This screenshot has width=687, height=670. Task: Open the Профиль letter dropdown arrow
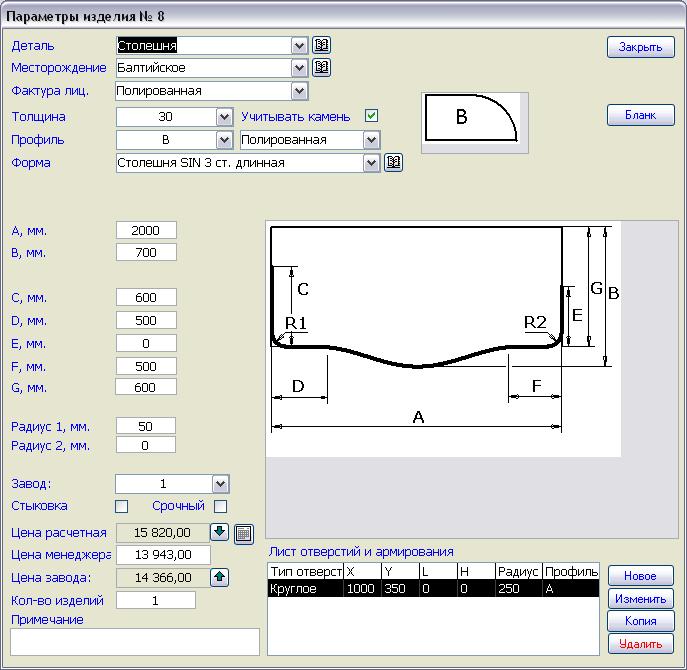coord(224,140)
